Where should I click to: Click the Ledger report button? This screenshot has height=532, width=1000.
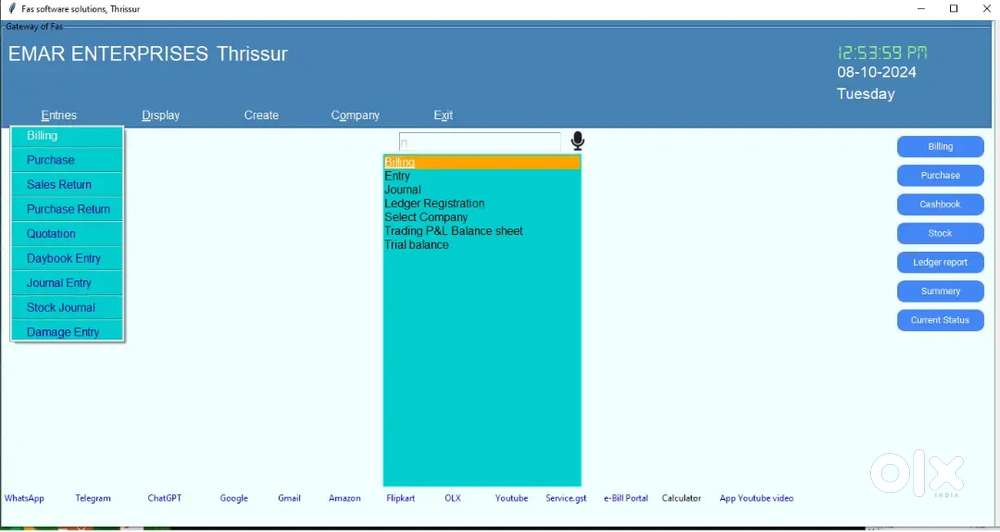click(940, 262)
